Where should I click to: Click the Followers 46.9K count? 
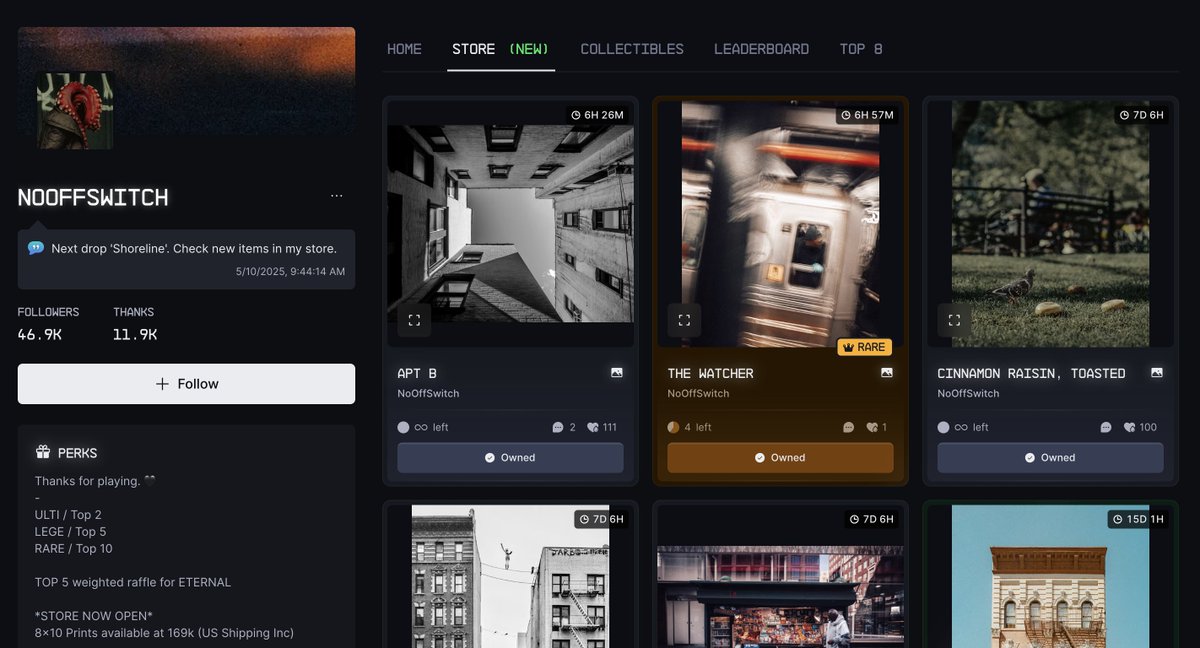pos(48,324)
